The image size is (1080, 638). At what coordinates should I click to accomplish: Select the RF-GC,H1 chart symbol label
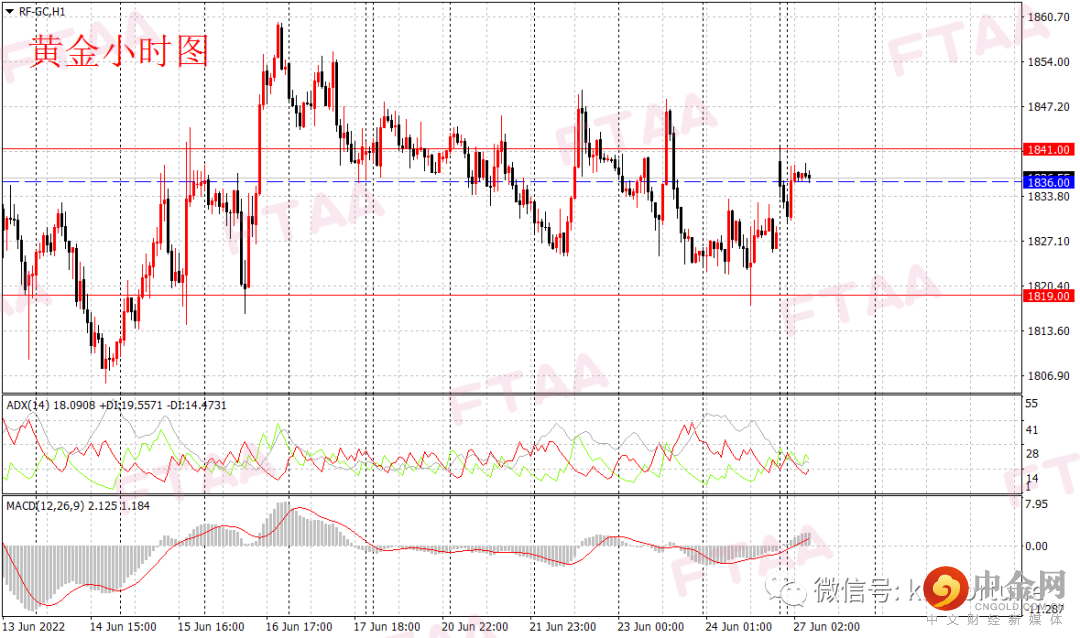(40, 11)
